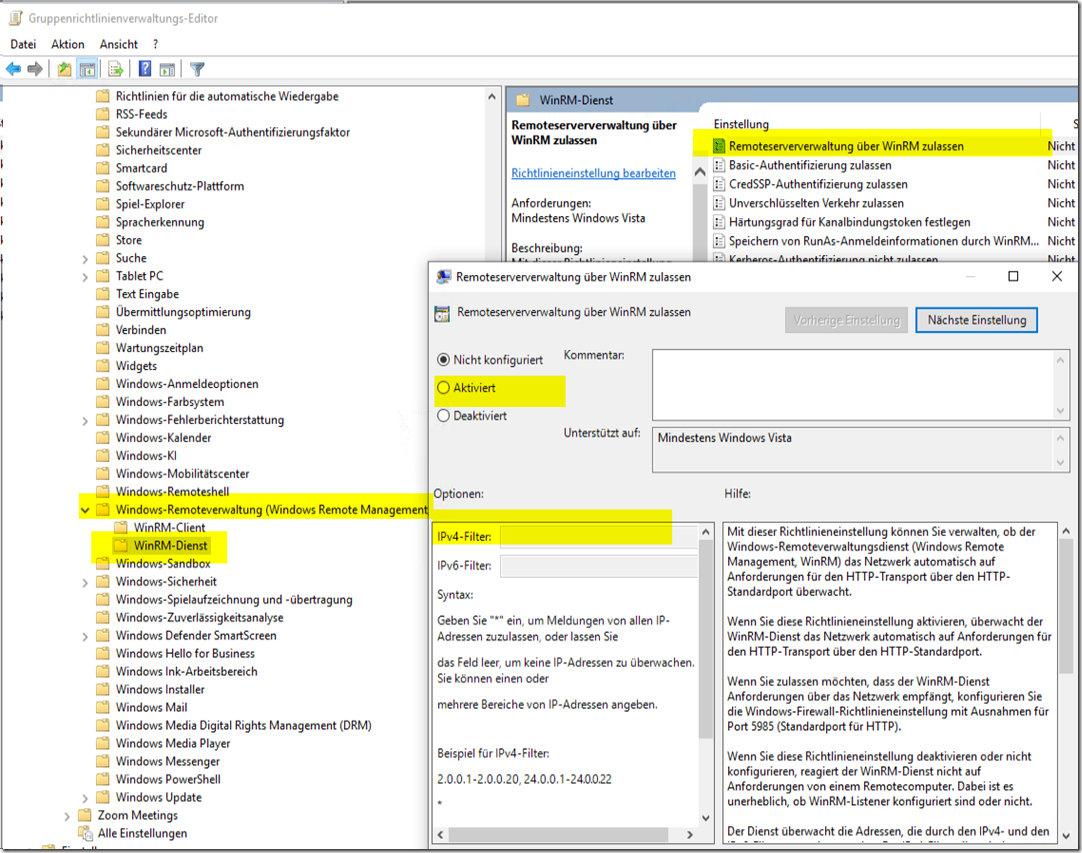This screenshot has width=1082, height=853.
Task: Click the folder icon of WinRM-Dienst in tree
Action: point(121,545)
